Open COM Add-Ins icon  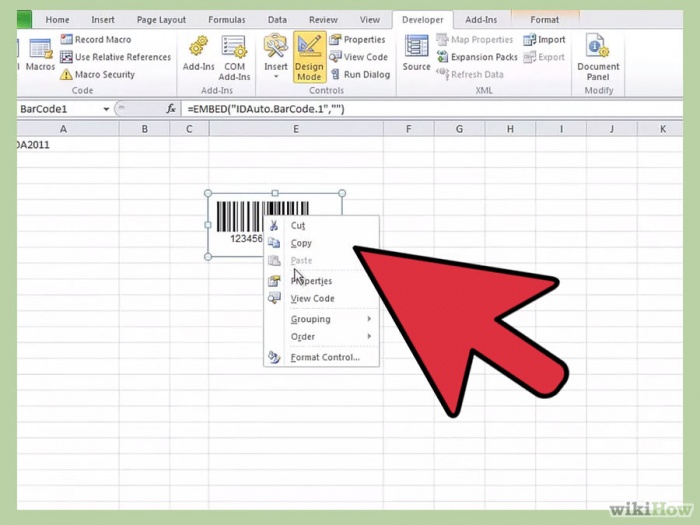coord(234,46)
